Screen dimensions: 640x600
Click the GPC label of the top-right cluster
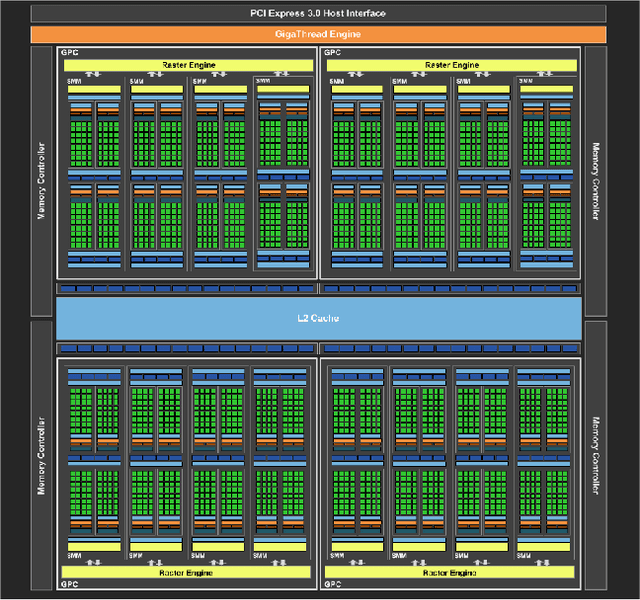coord(331,51)
